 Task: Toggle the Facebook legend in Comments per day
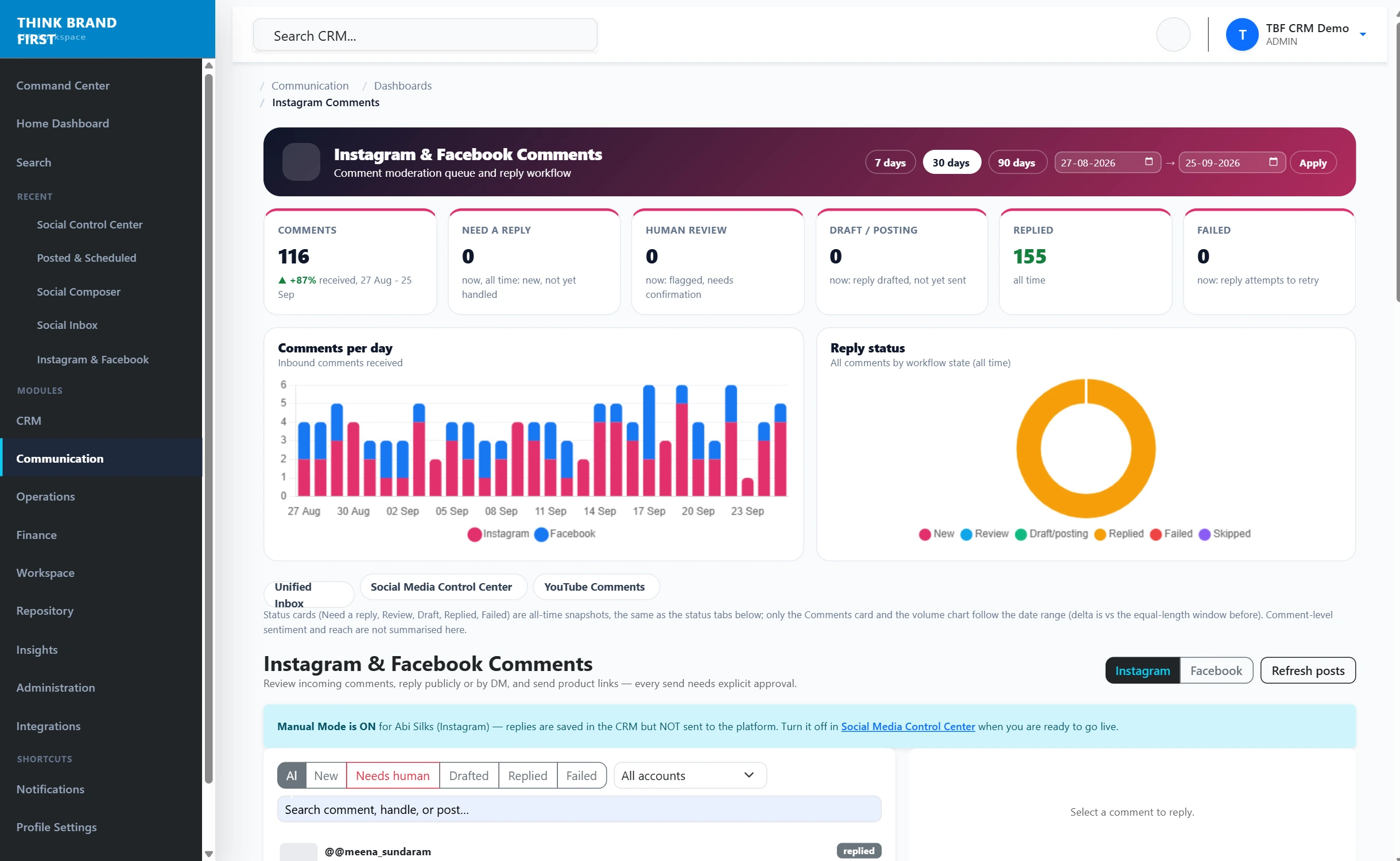click(x=565, y=534)
